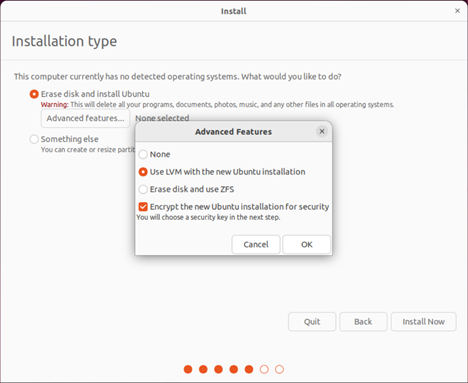Click the Install window title

[x=234, y=11]
